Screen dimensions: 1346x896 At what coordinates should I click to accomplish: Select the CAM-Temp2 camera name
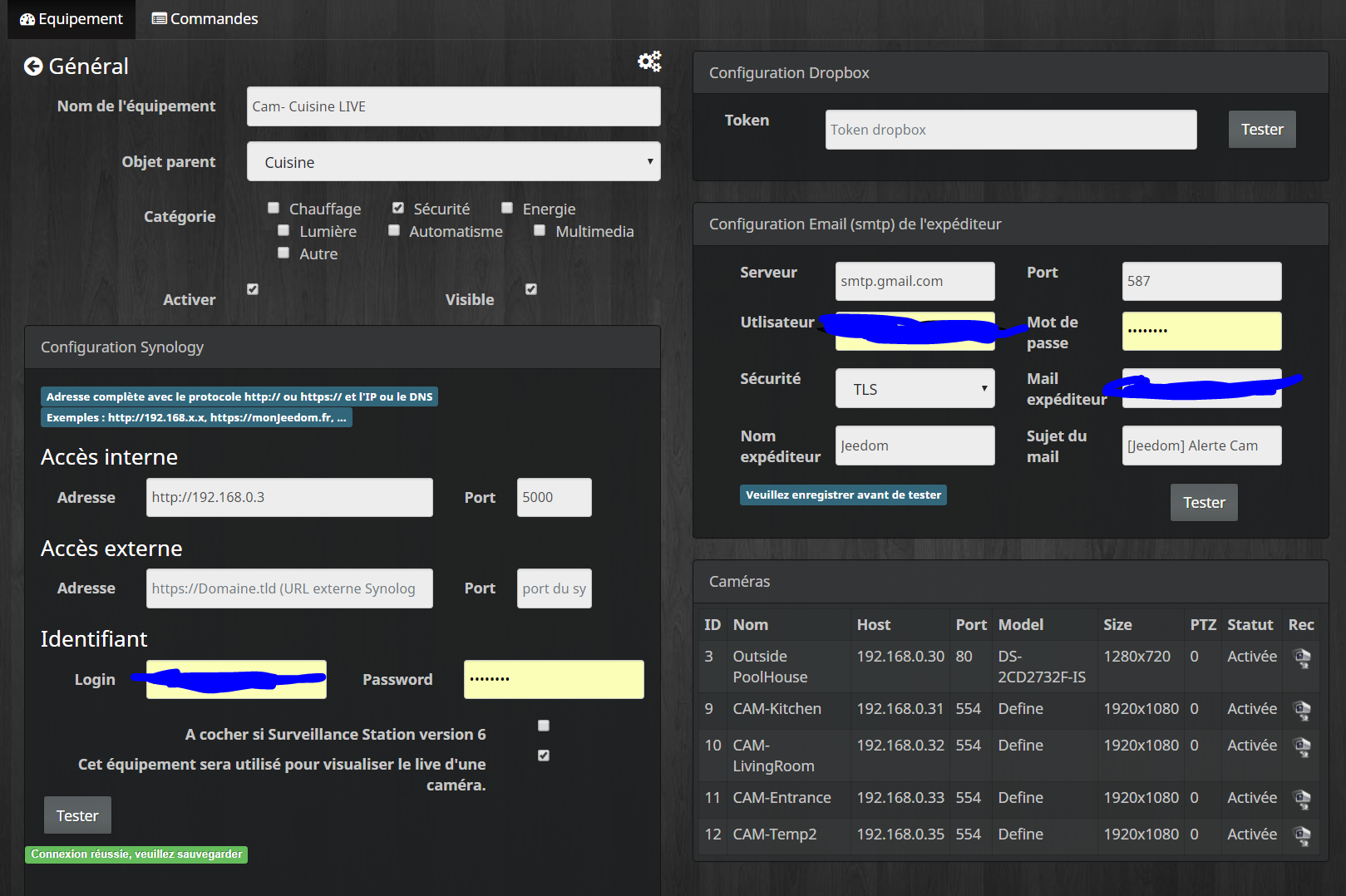tap(774, 834)
